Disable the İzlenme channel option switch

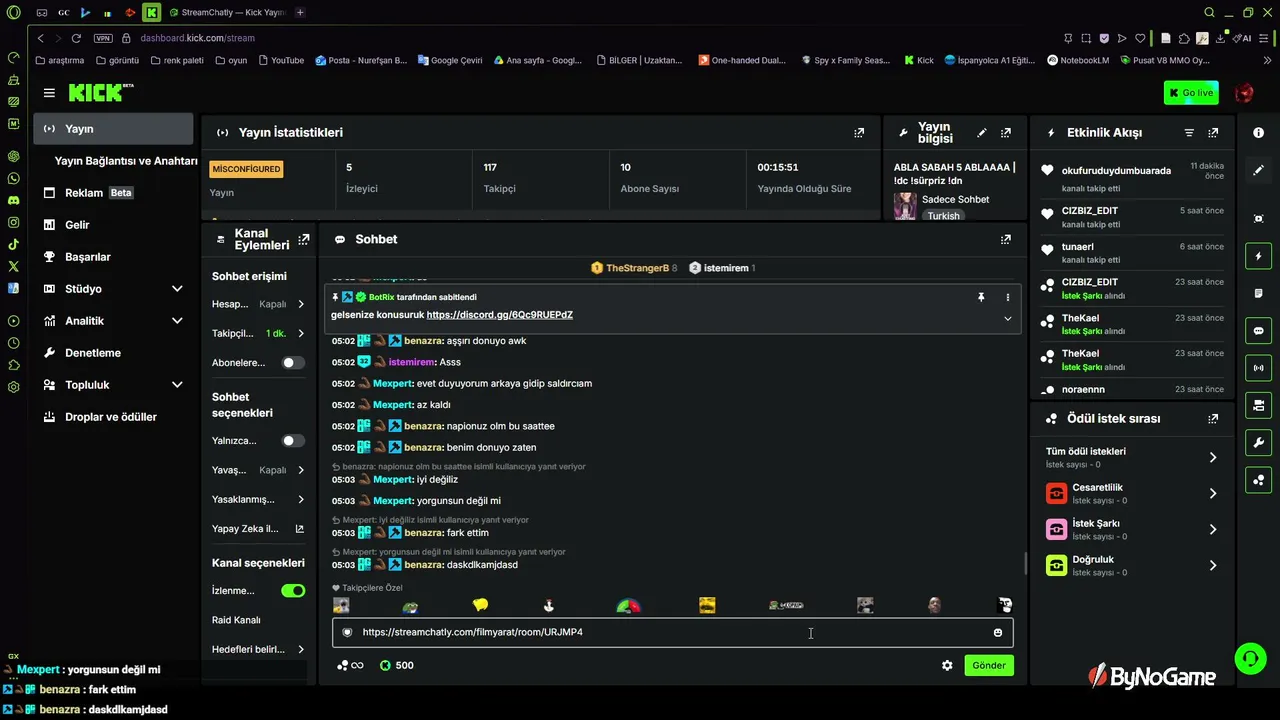(293, 591)
